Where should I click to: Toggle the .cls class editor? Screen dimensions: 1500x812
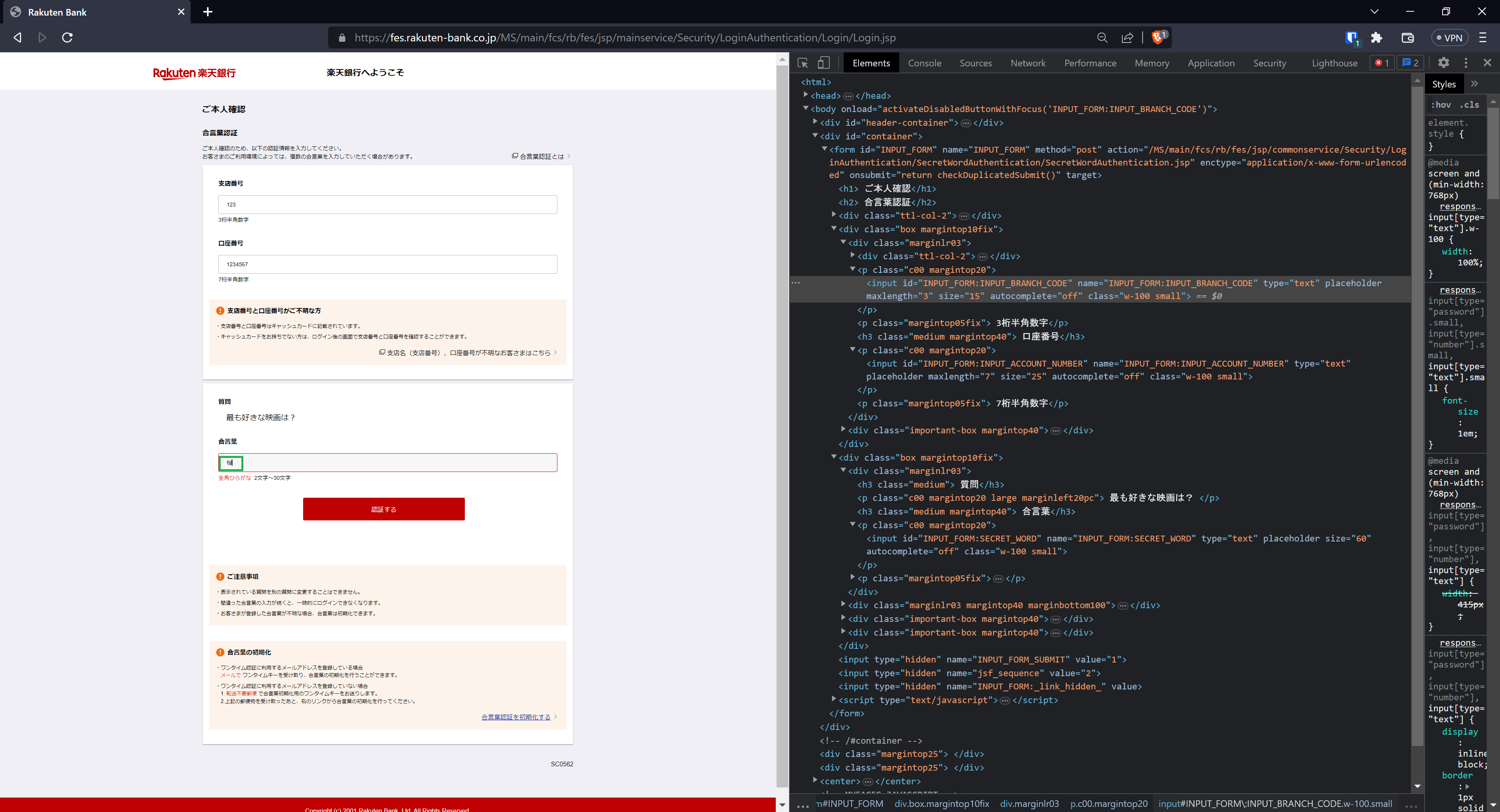1469,105
